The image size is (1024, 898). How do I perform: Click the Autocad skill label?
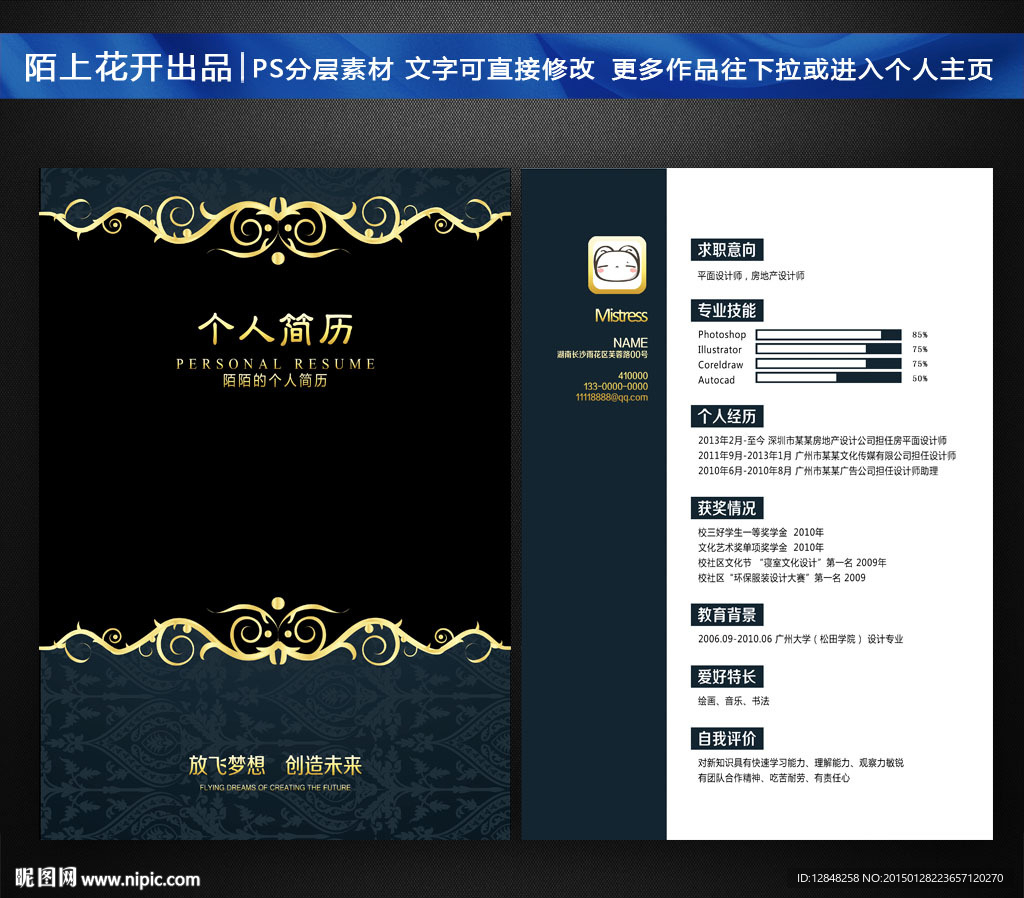coord(716,379)
